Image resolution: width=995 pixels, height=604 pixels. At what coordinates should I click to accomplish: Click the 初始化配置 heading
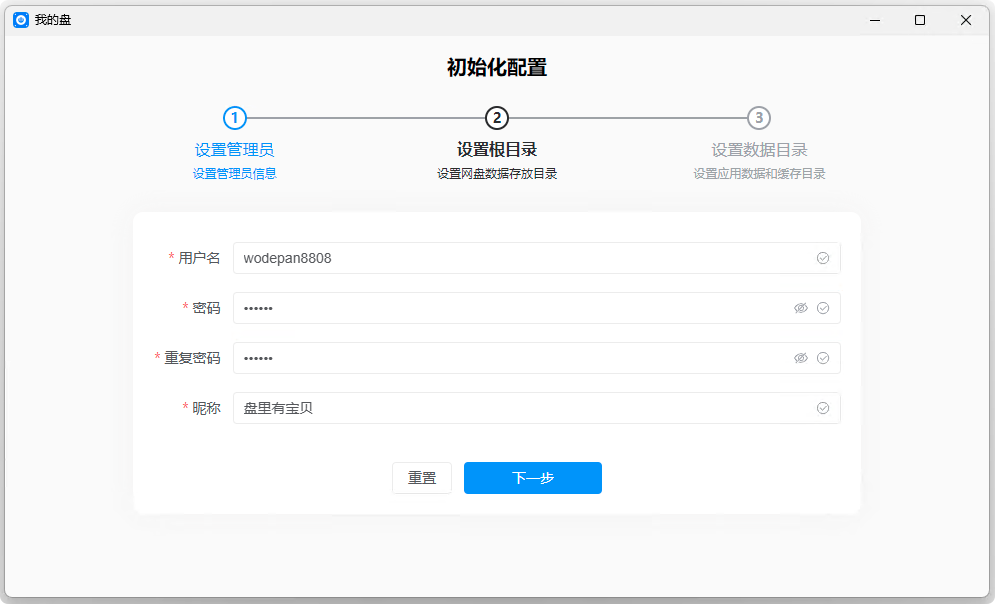[x=497, y=67]
